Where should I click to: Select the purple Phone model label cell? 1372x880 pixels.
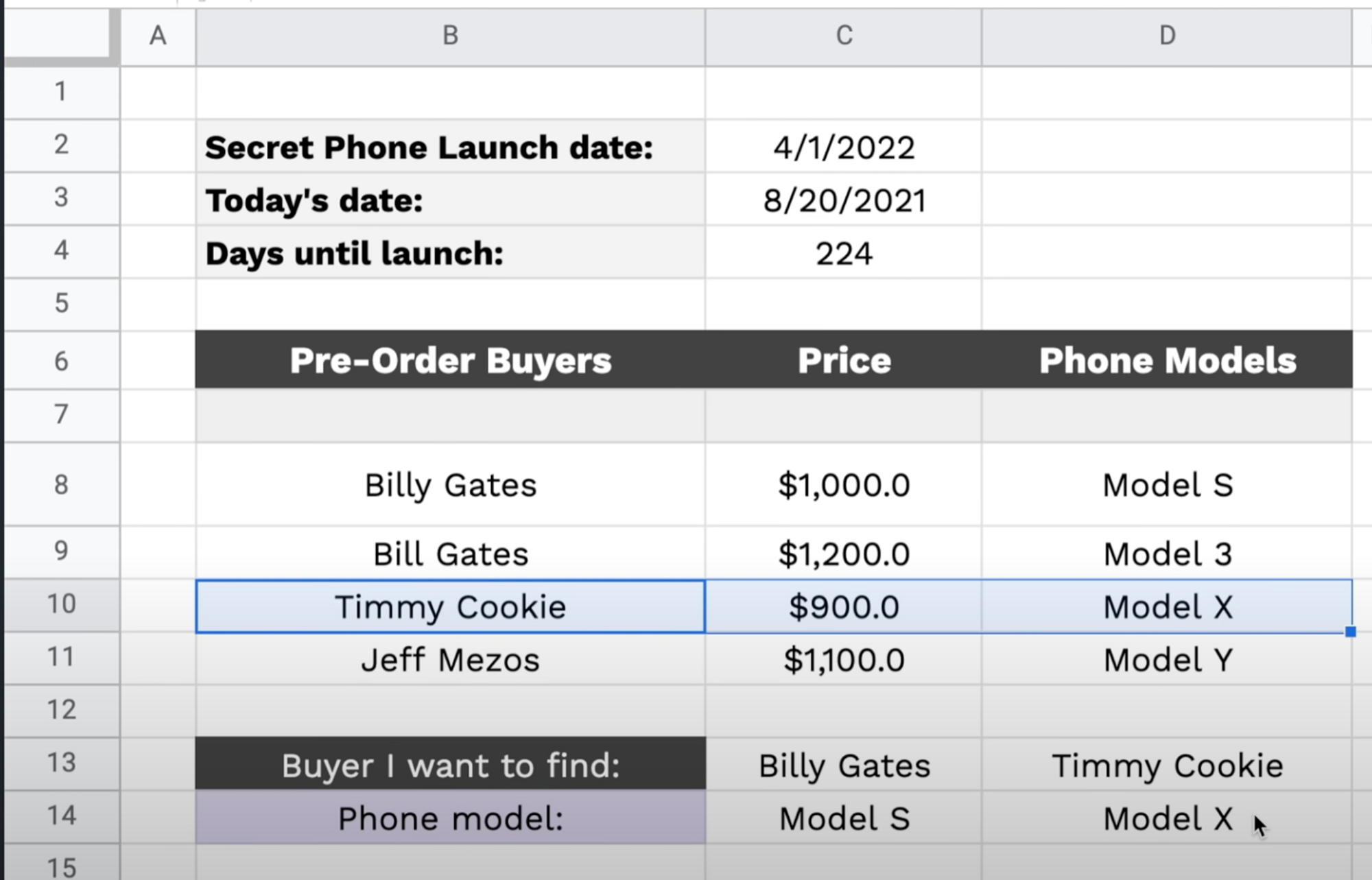pos(449,816)
